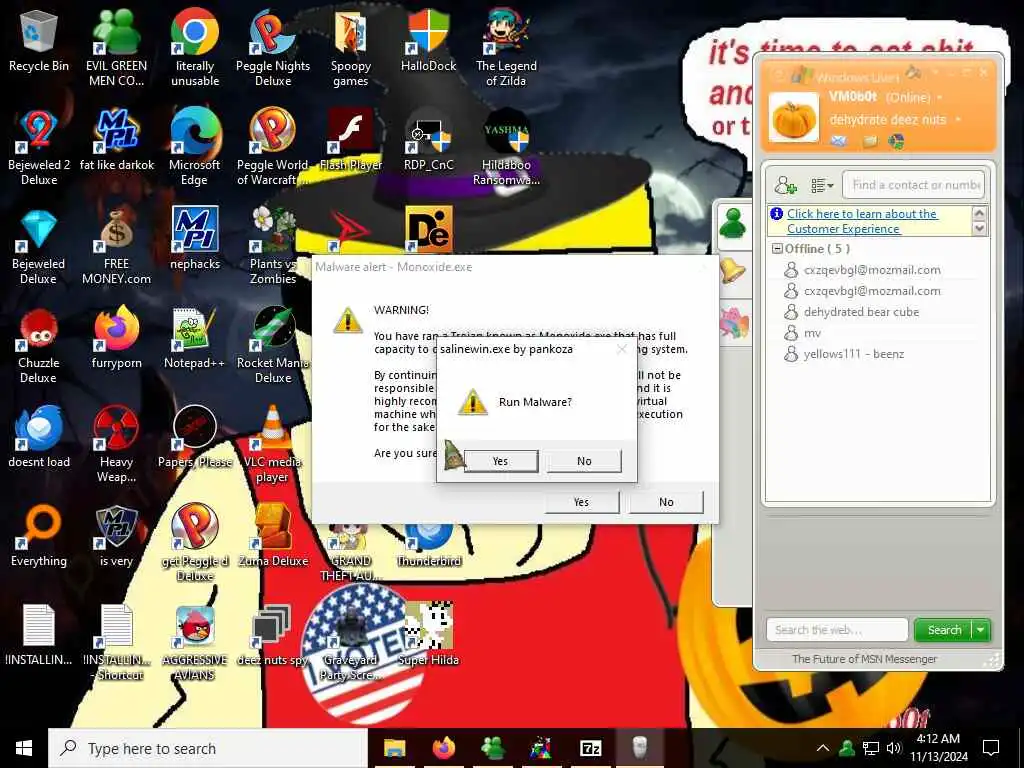Open the FREE MONEY.com money bag icon
This screenshot has width=1024, height=768.
116,248
